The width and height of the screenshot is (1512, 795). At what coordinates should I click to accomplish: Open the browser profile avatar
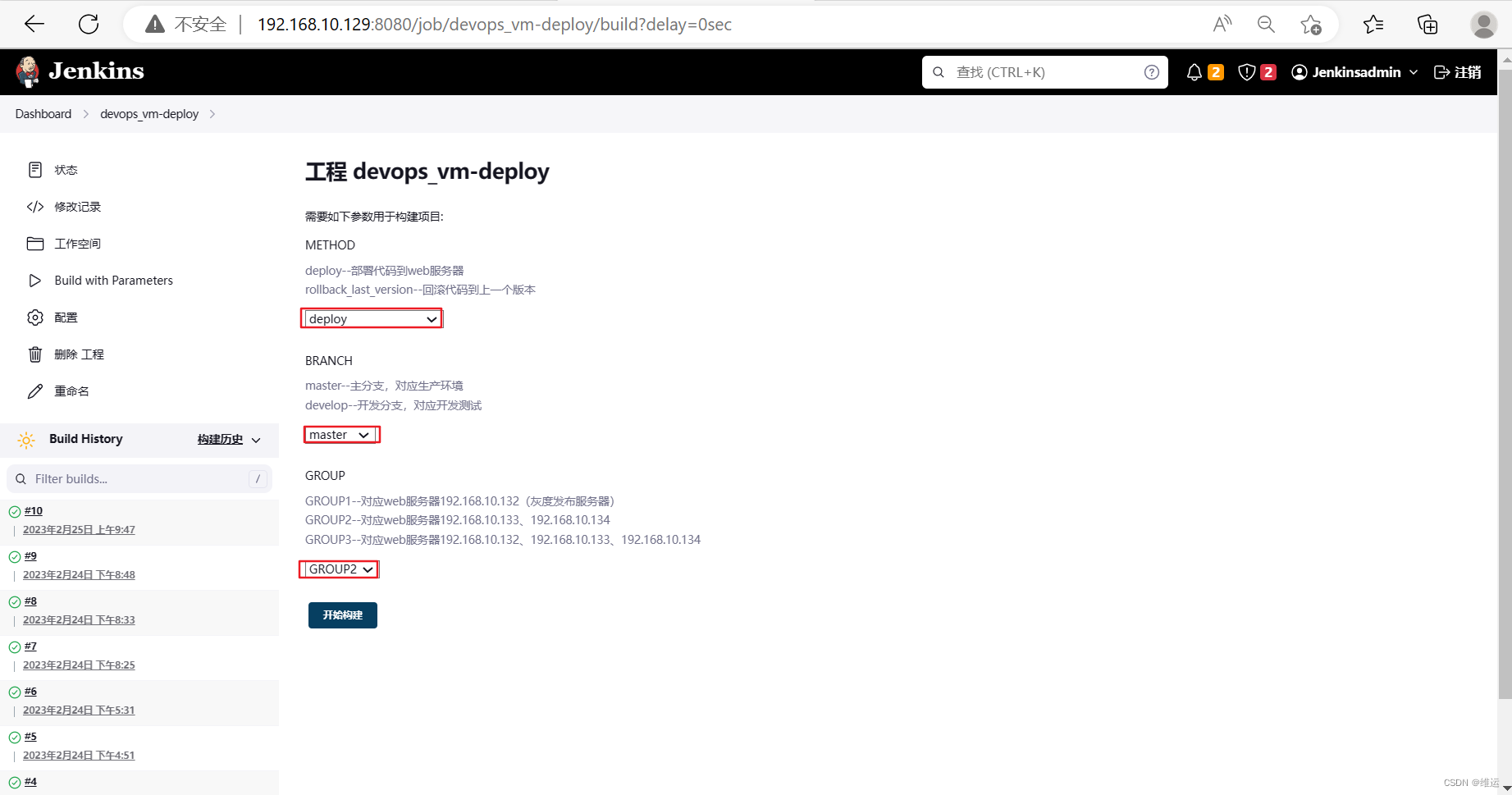1483,25
